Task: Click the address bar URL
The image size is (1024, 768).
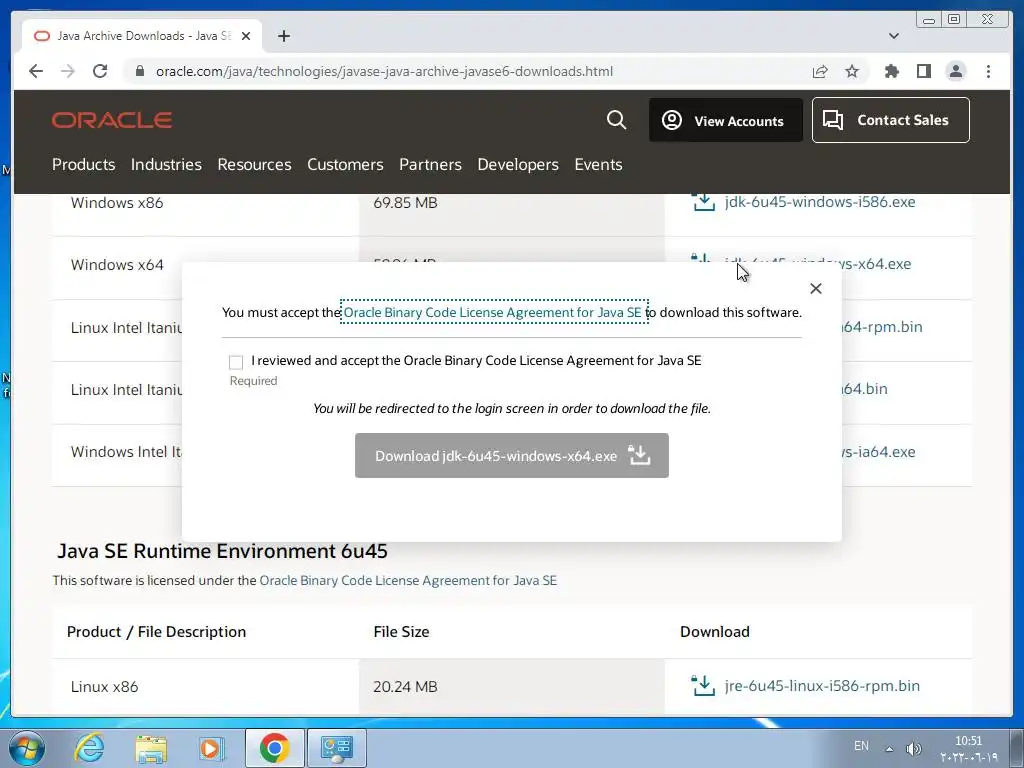Action: click(384, 71)
